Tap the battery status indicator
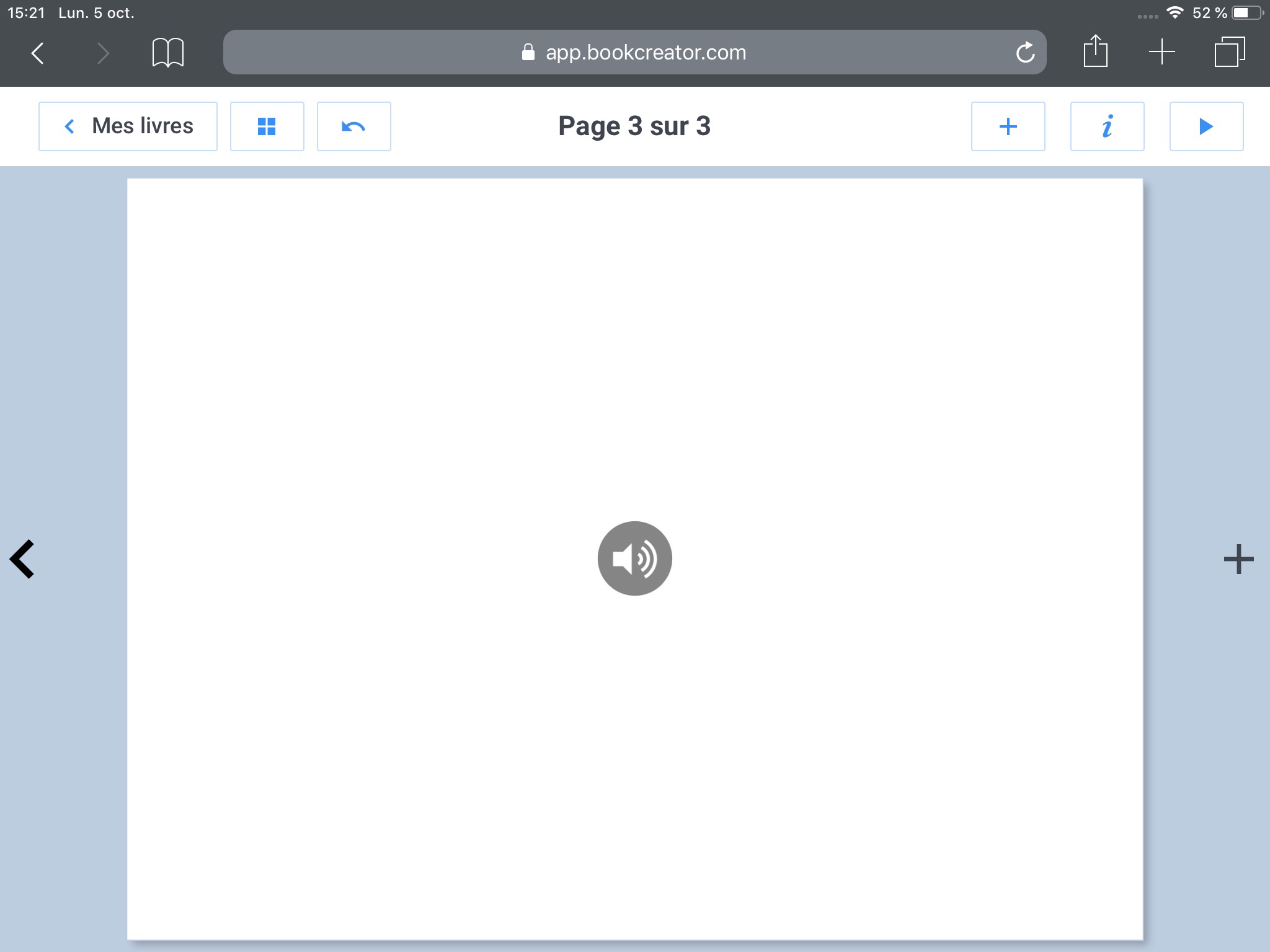 coord(1246,12)
